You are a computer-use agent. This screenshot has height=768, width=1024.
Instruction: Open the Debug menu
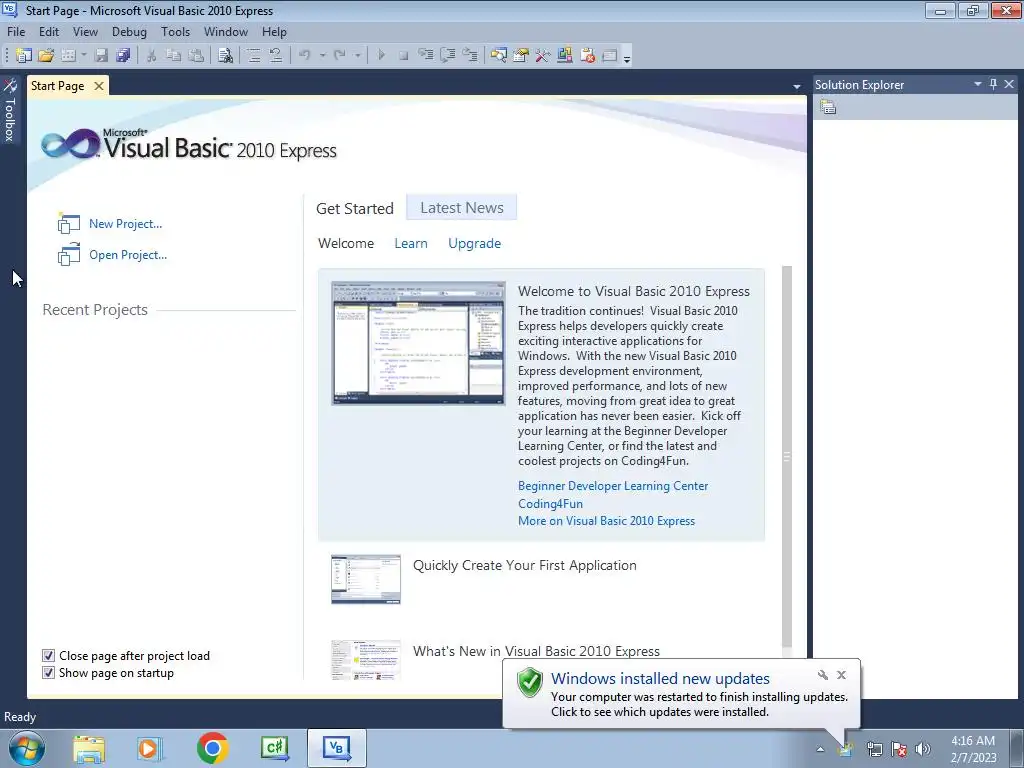pos(129,31)
